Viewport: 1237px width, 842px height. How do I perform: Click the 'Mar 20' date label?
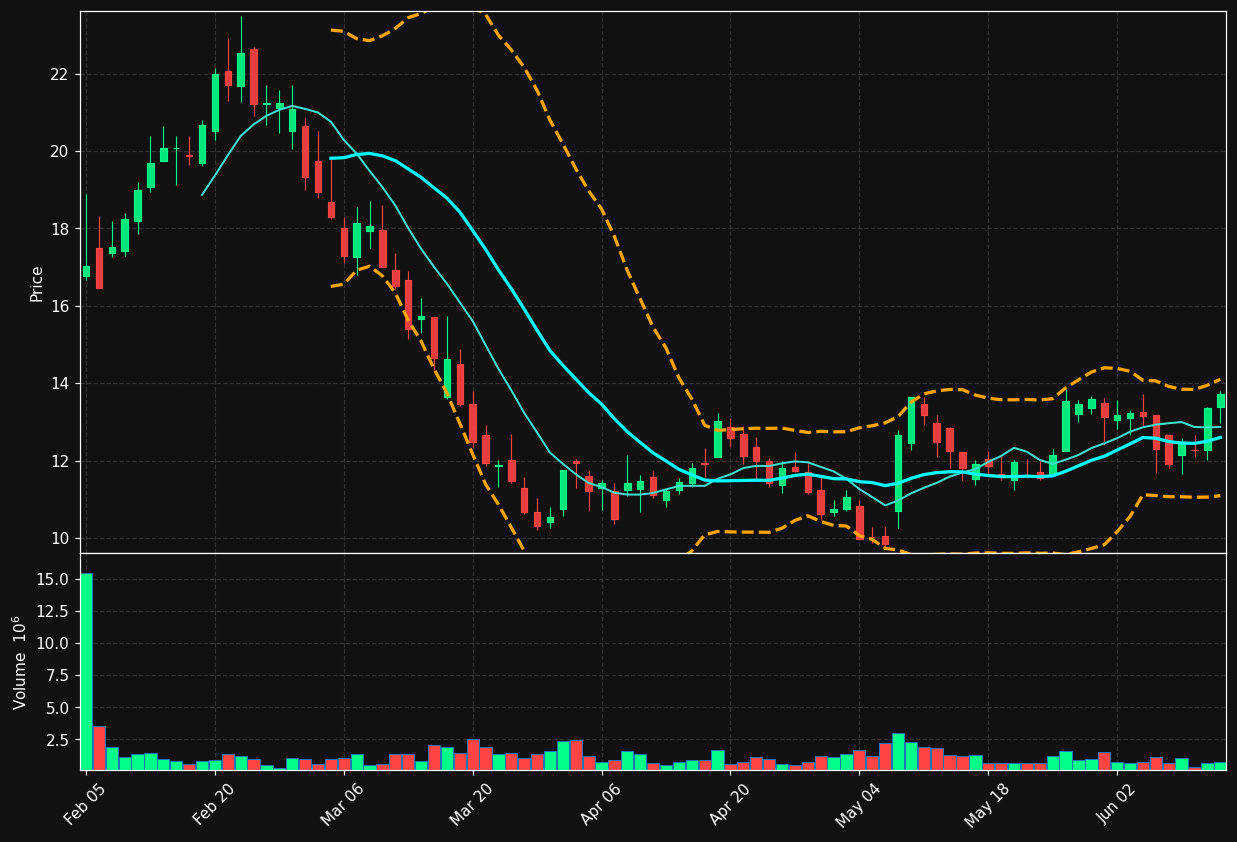point(472,803)
